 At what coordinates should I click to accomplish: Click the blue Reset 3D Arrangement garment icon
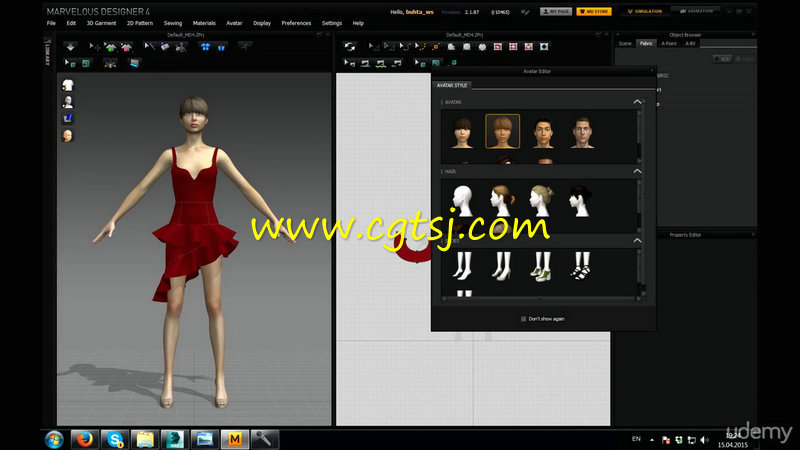pos(221,47)
